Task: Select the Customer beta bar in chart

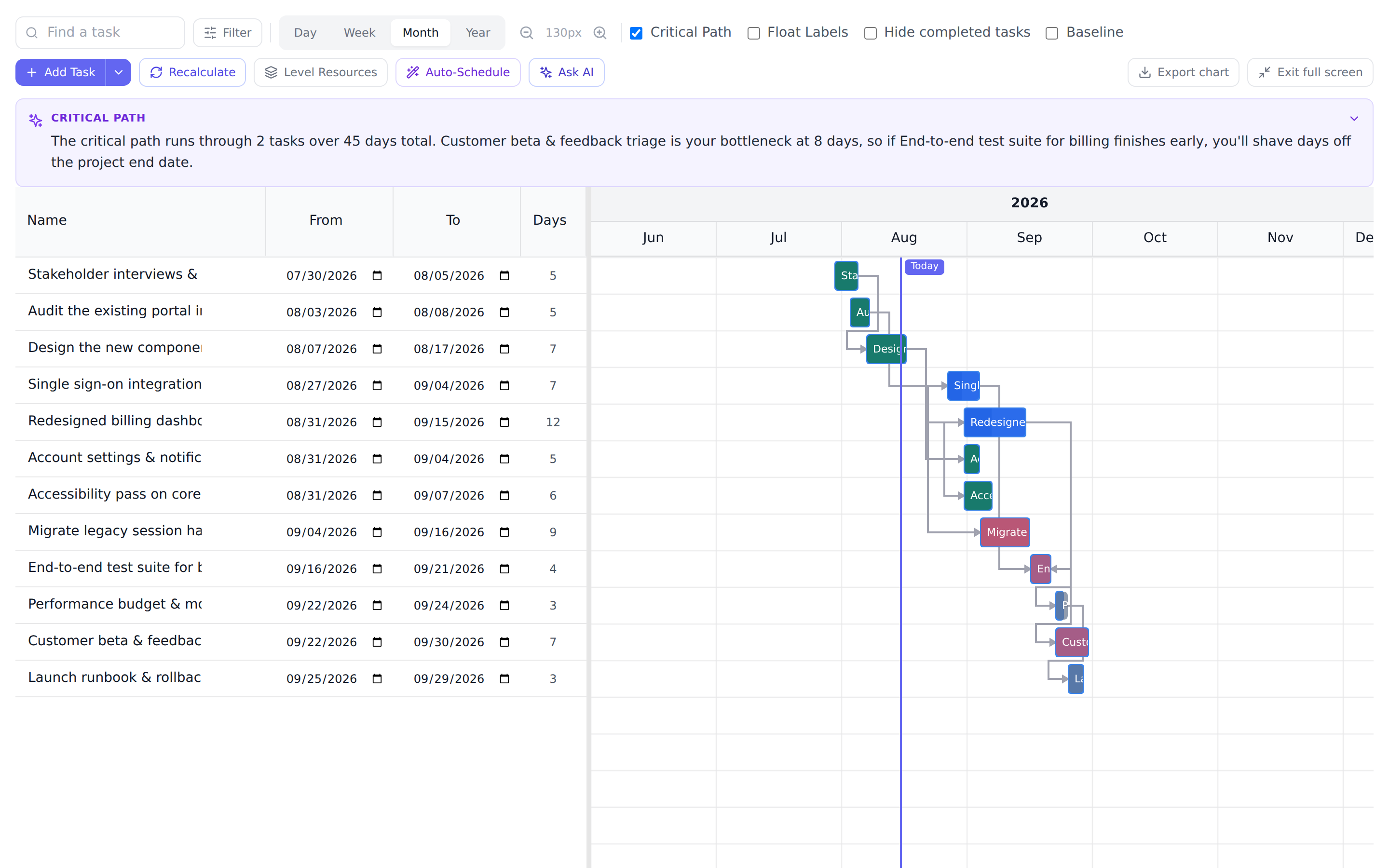Action: (1072, 642)
